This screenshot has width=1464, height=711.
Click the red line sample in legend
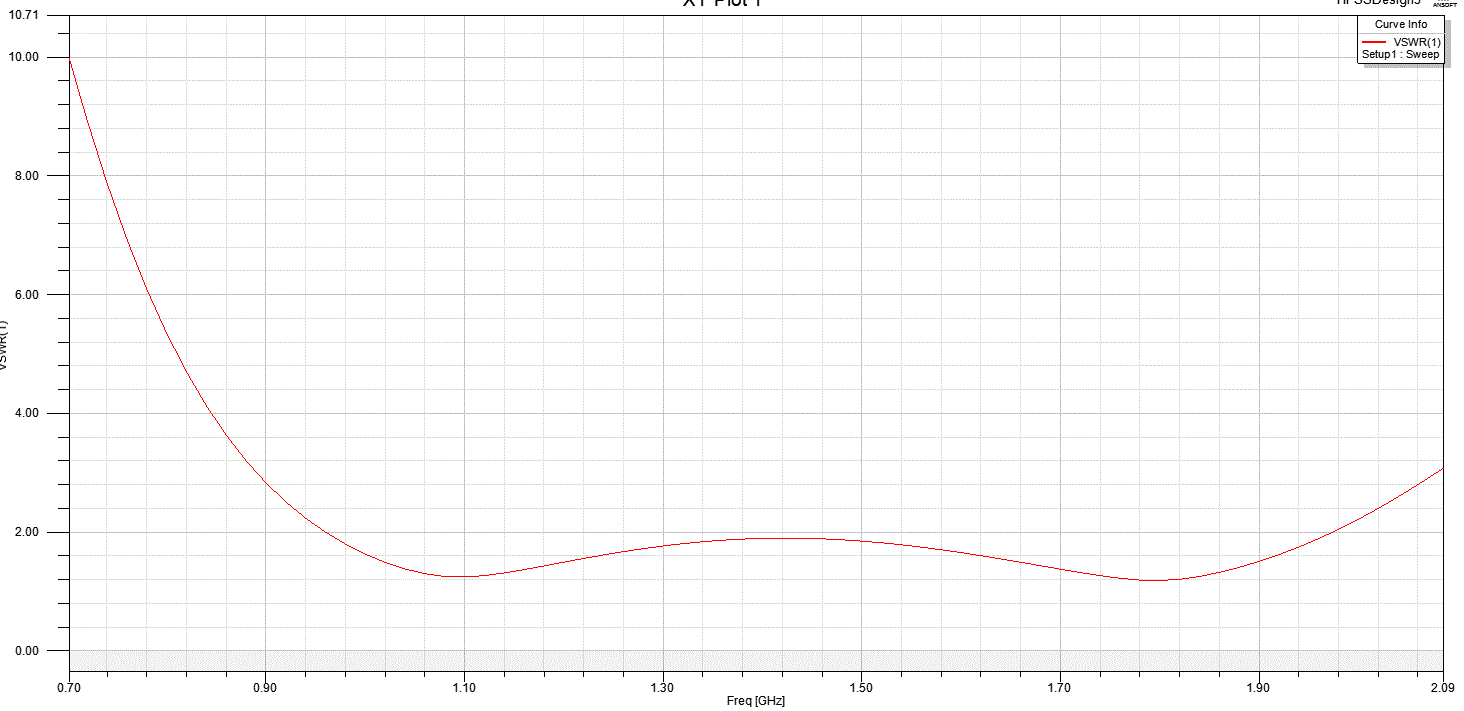(1374, 41)
